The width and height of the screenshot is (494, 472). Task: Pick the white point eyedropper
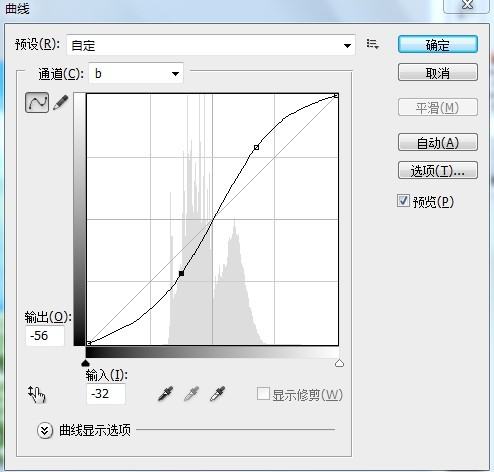[x=218, y=394]
